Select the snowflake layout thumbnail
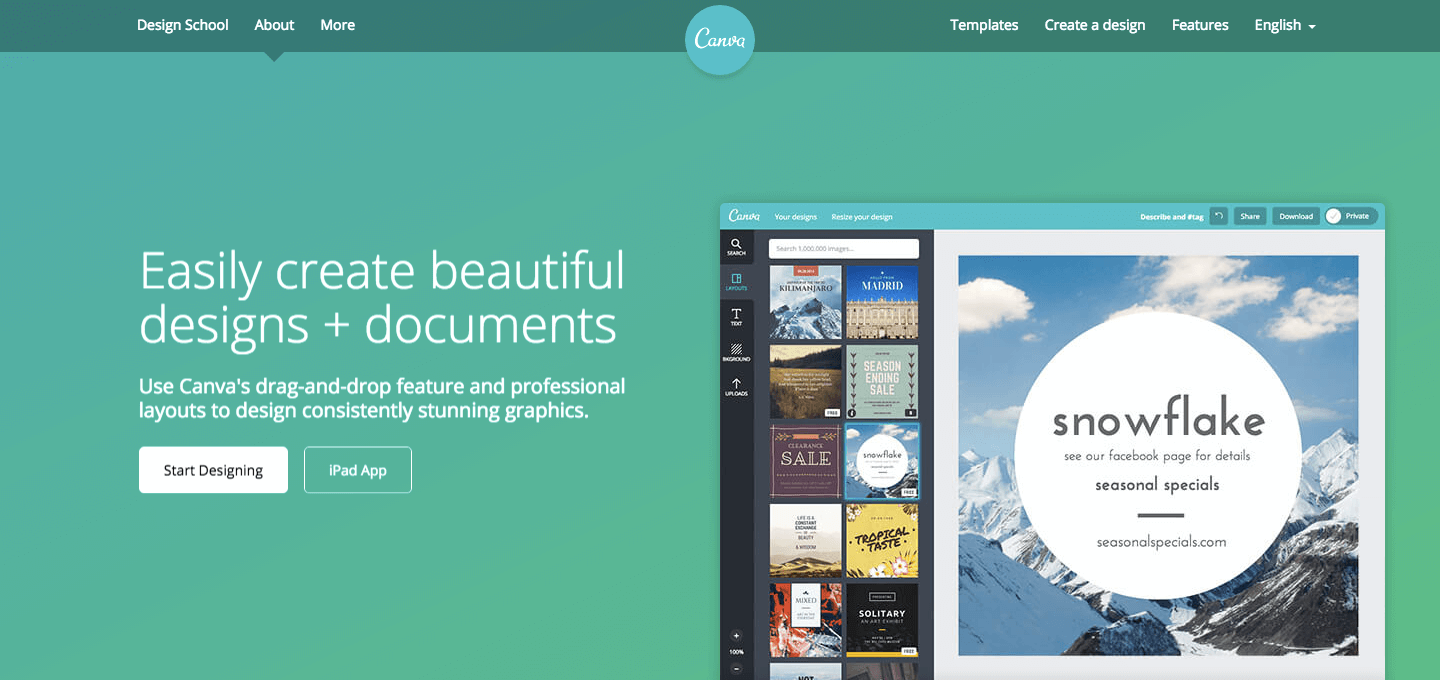The height and width of the screenshot is (680, 1440). (882, 460)
